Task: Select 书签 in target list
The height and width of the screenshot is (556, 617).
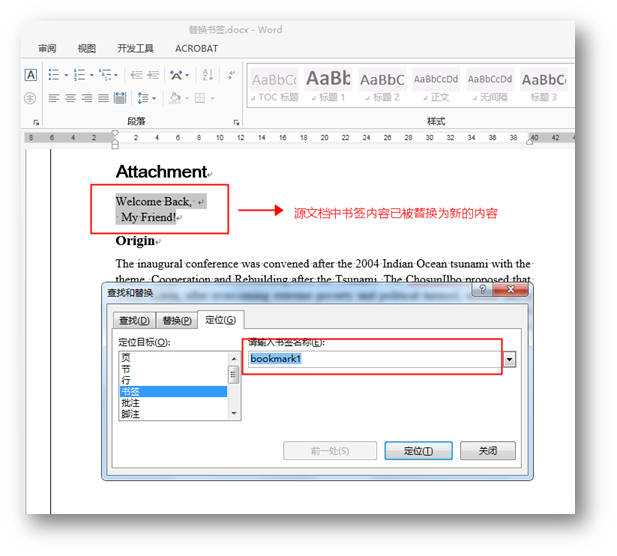Action: point(173,392)
